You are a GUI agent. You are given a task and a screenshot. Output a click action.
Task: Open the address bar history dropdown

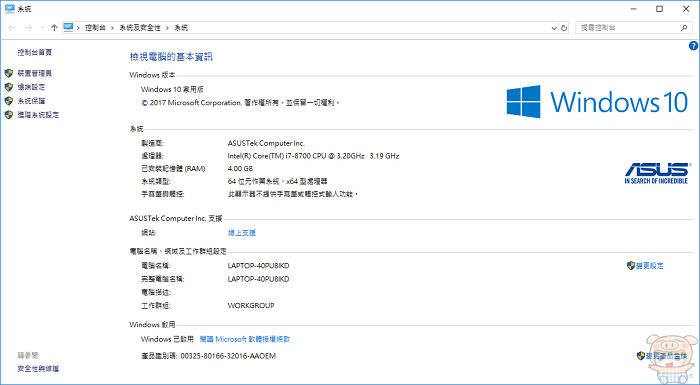click(x=554, y=28)
